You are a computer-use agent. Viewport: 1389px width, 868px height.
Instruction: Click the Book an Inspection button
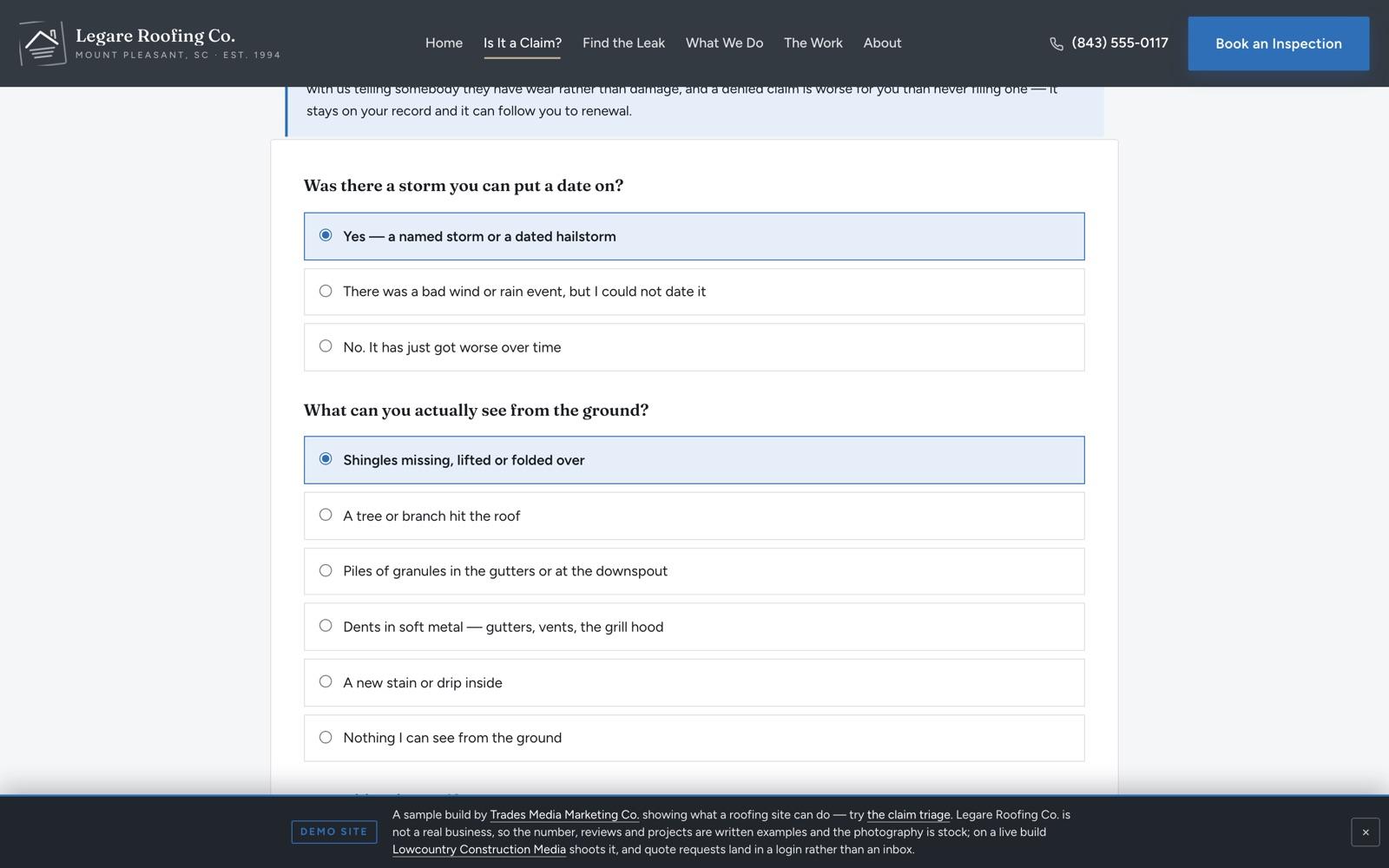click(x=1278, y=43)
